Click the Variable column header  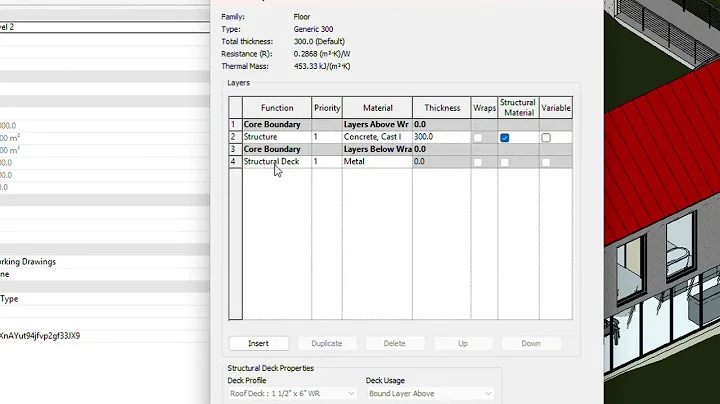click(x=556, y=107)
